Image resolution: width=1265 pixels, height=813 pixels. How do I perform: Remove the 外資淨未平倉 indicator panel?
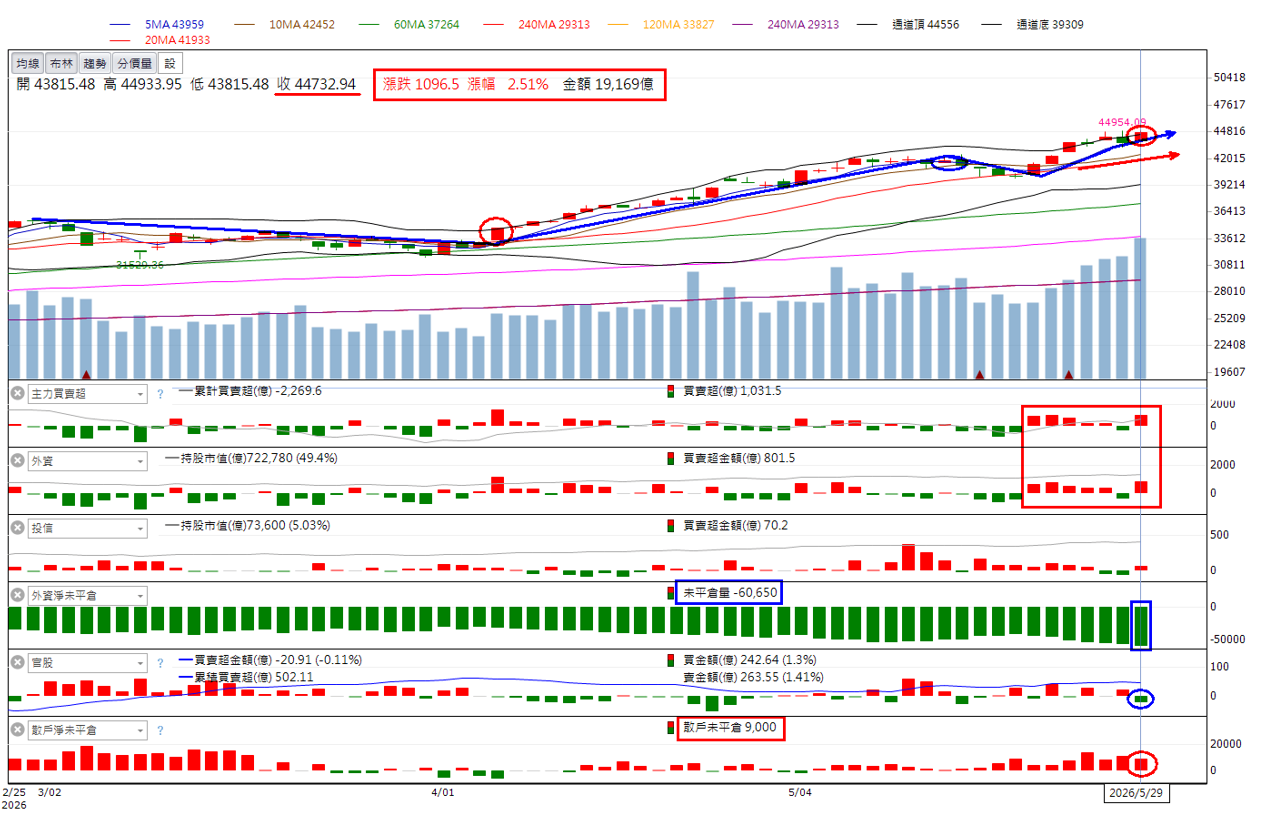[18, 595]
